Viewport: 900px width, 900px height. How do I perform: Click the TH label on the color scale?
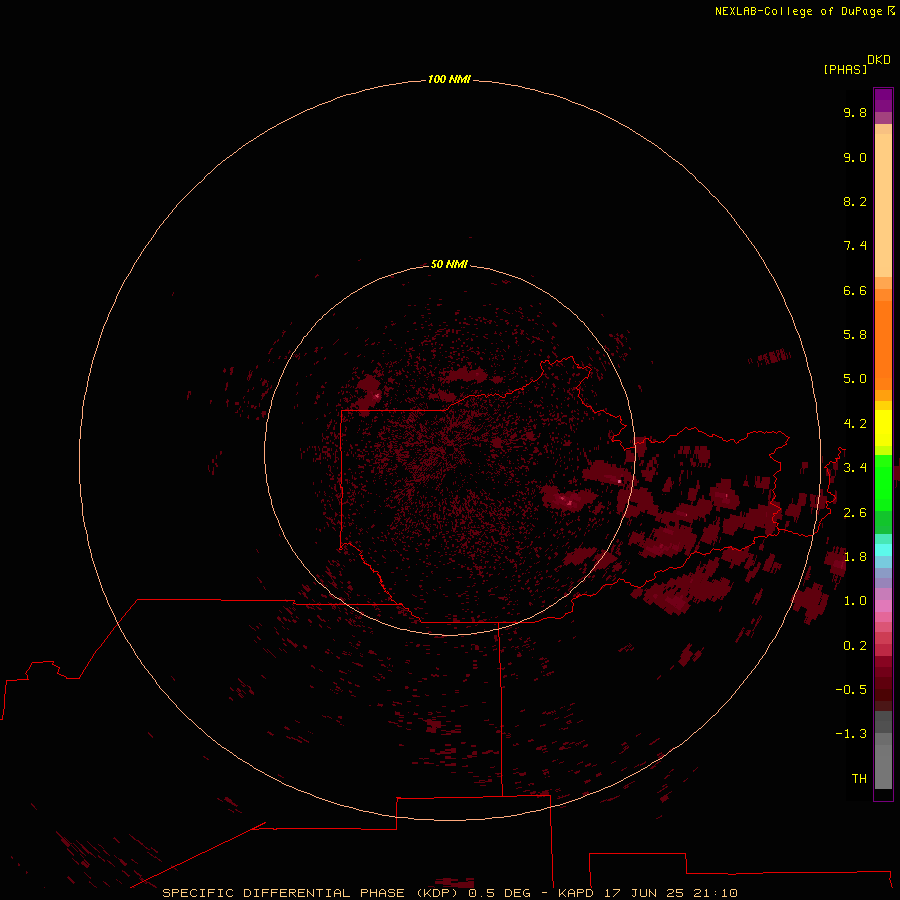(859, 779)
